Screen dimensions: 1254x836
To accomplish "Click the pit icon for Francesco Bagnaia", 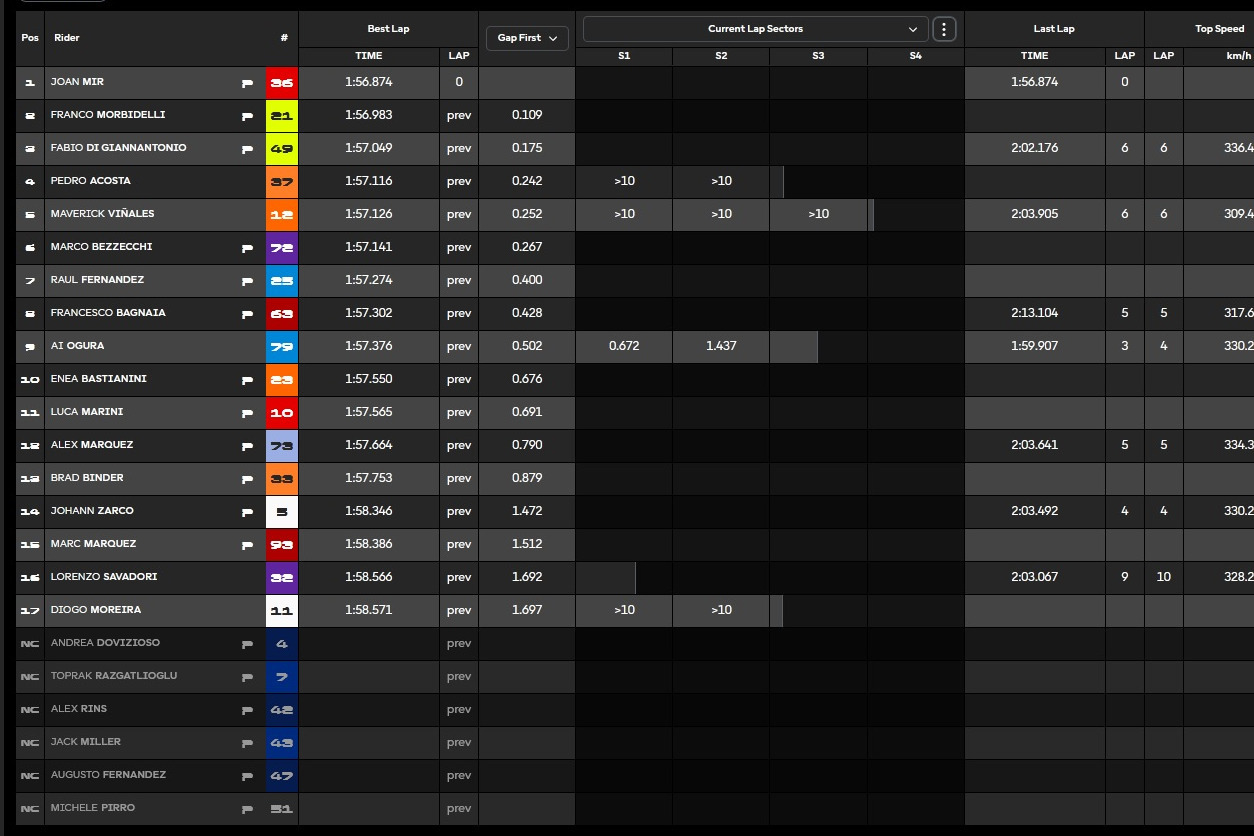I will click(x=247, y=314).
